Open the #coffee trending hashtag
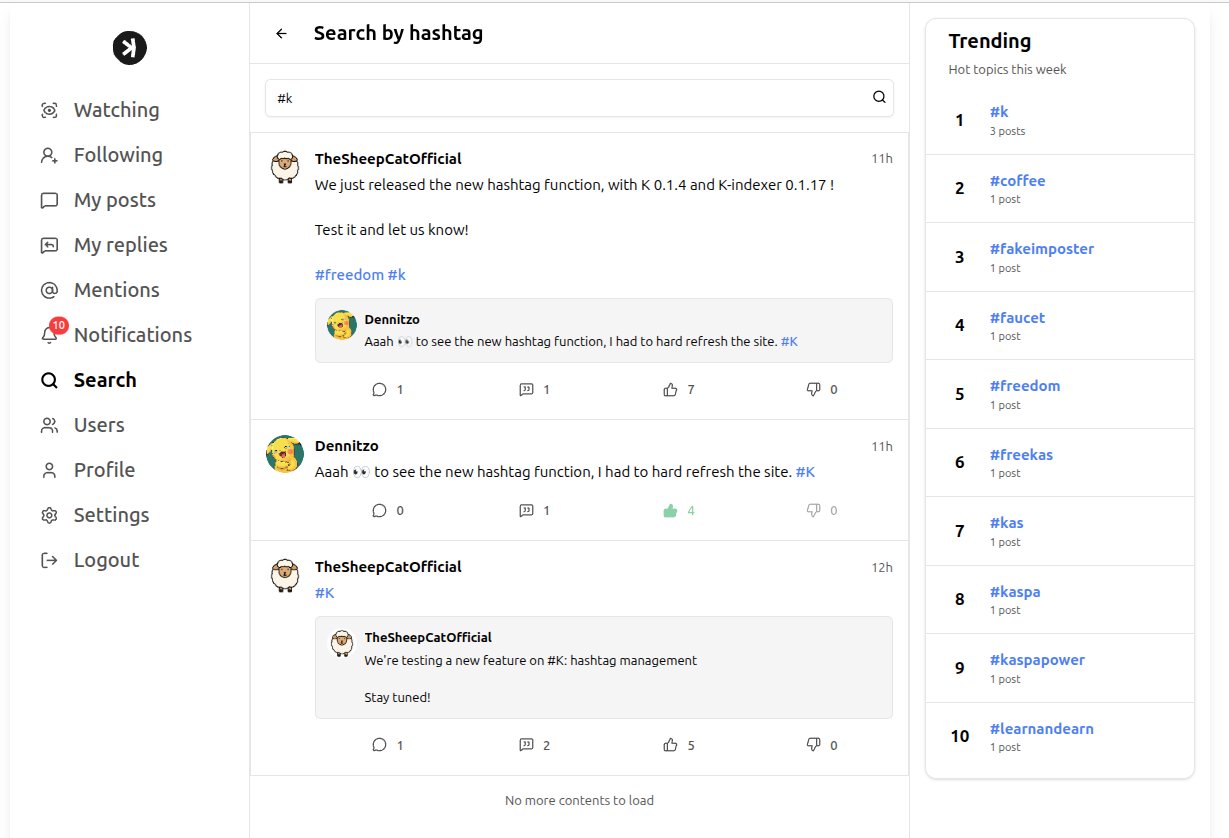The height and width of the screenshot is (838, 1229). coord(1017,181)
